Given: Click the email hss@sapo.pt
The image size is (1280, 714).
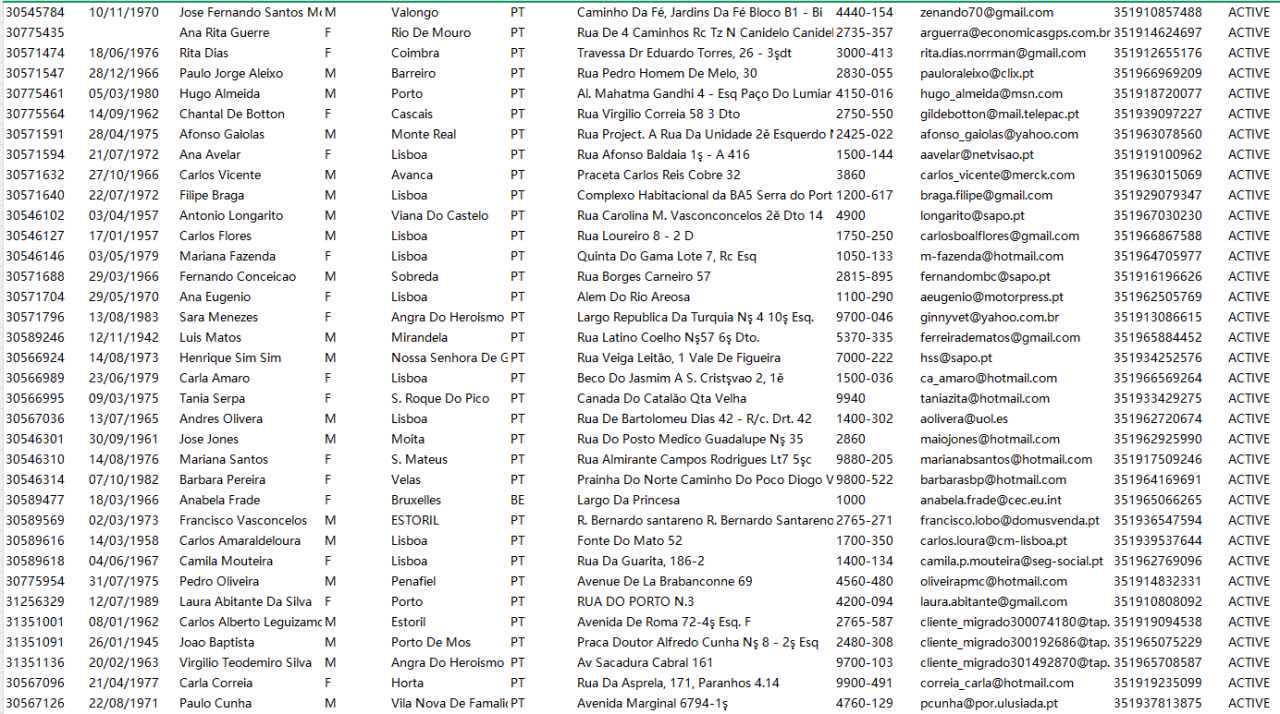Looking at the screenshot, I should click(x=956, y=358).
